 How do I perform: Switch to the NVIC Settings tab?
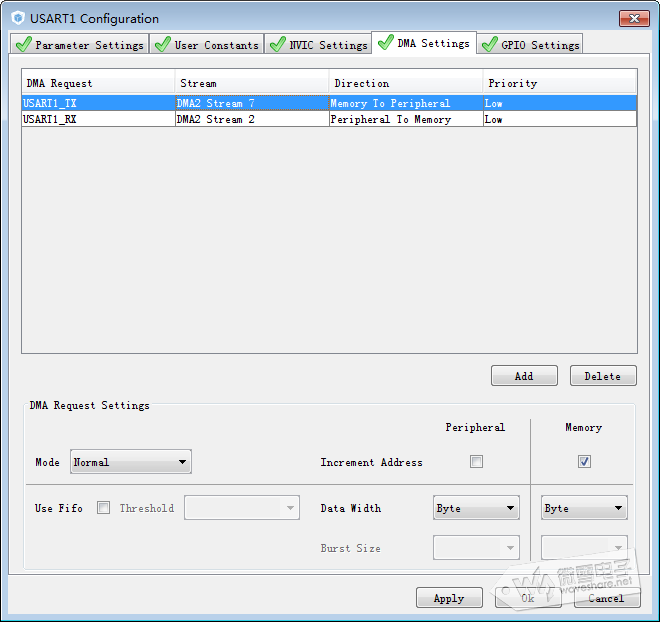pos(317,45)
